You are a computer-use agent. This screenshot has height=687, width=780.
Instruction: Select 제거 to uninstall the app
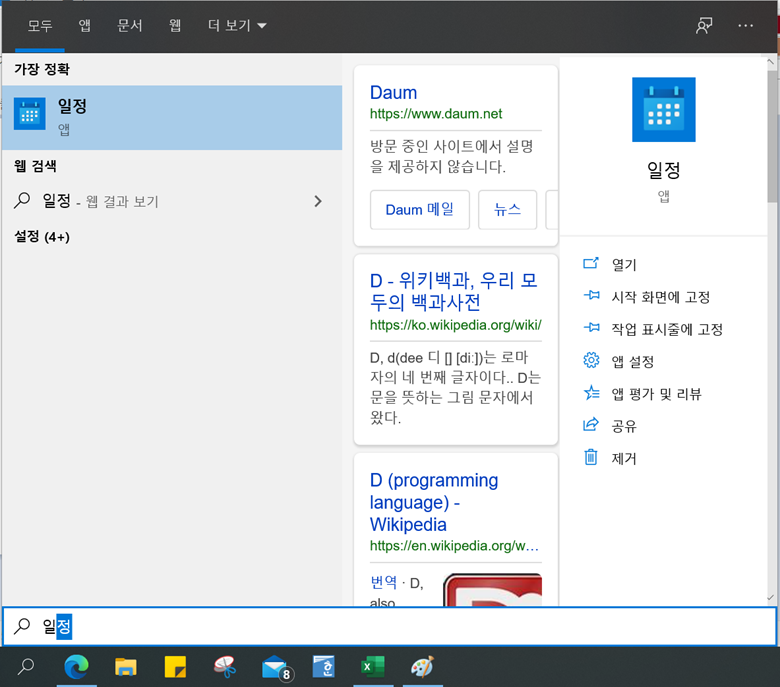(624, 458)
